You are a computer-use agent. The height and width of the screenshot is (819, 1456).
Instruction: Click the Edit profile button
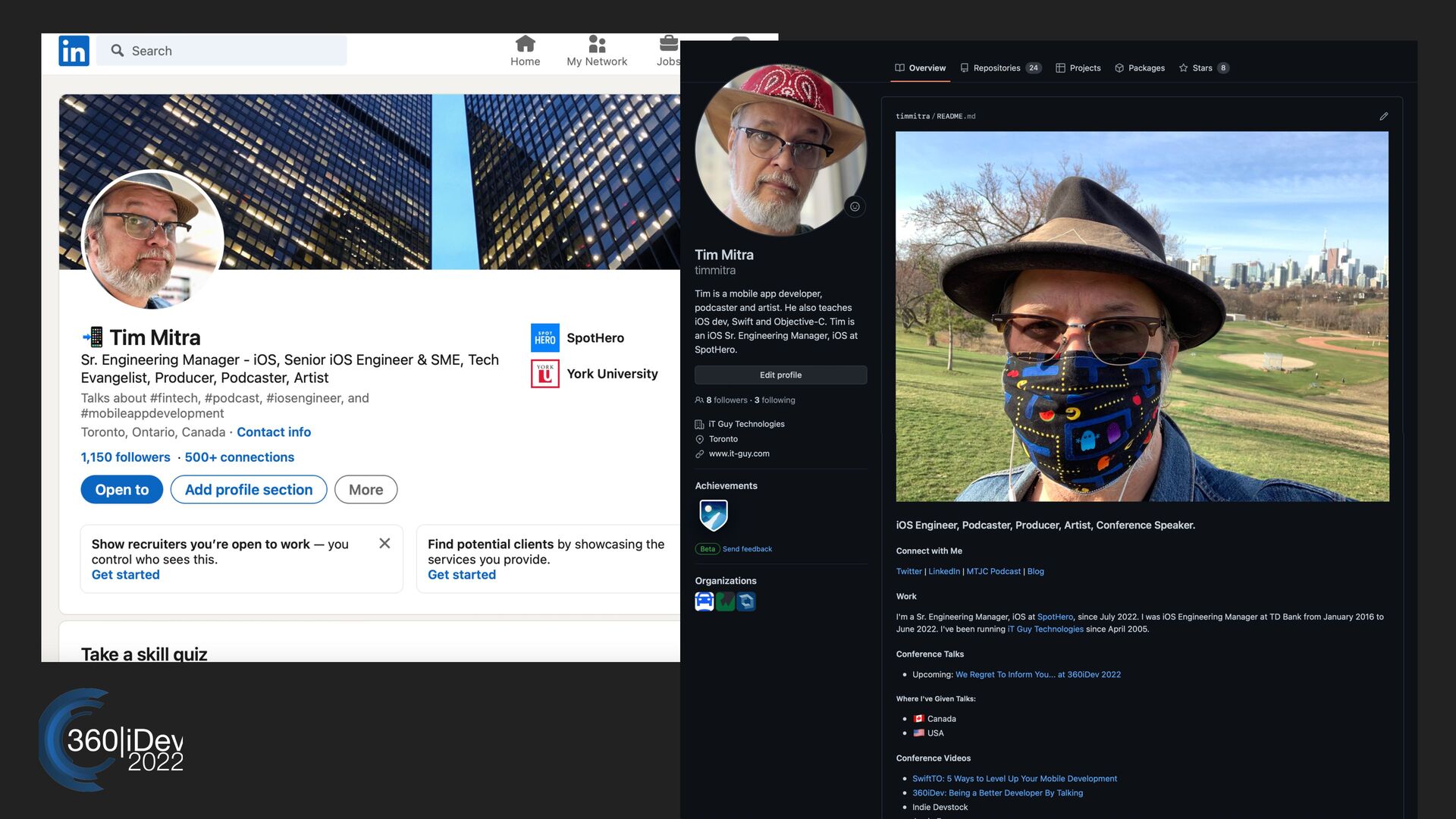[780, 375]
